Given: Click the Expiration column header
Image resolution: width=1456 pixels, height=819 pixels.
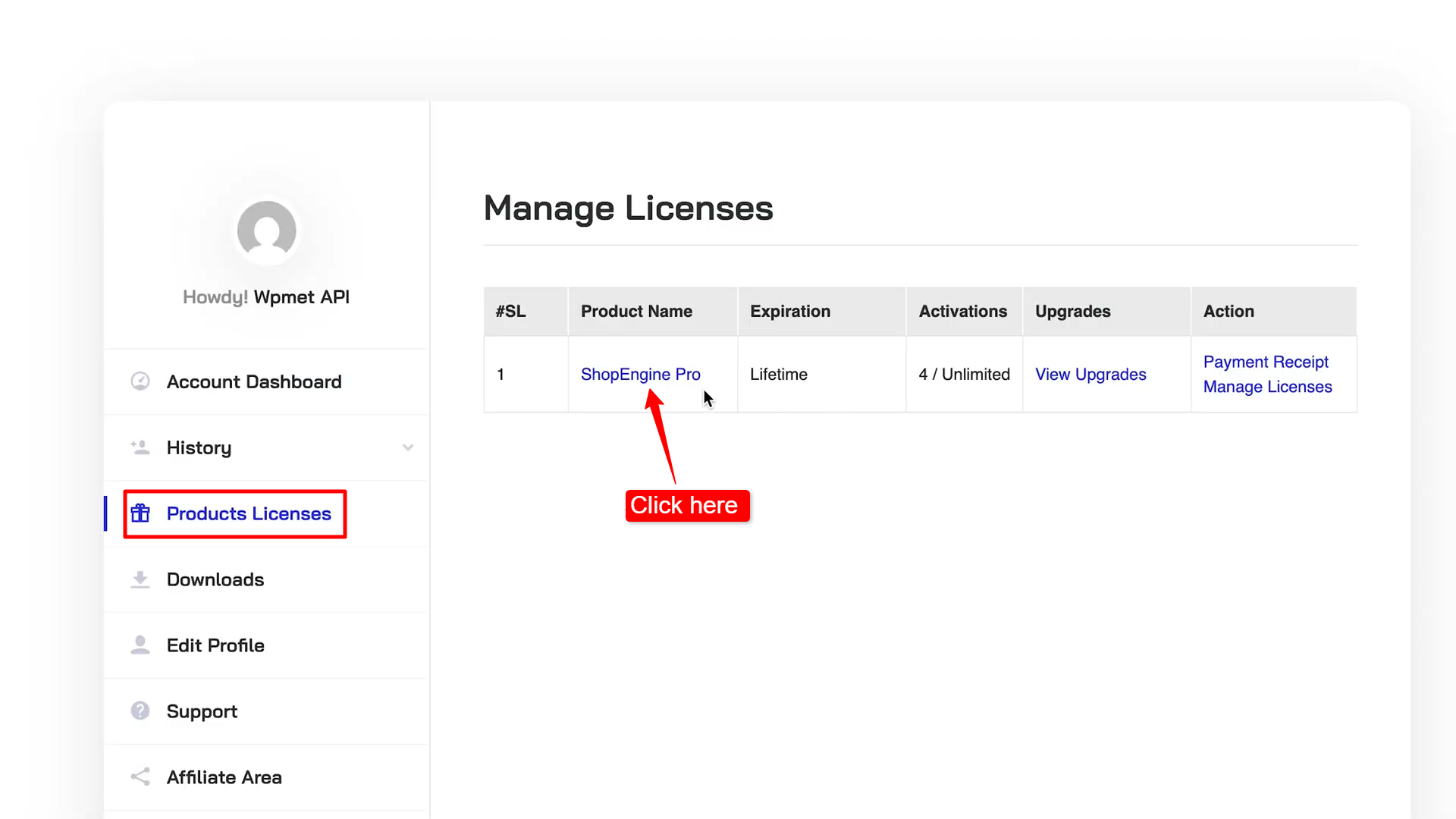Looking at the screenshot, I should pos(822,312).
